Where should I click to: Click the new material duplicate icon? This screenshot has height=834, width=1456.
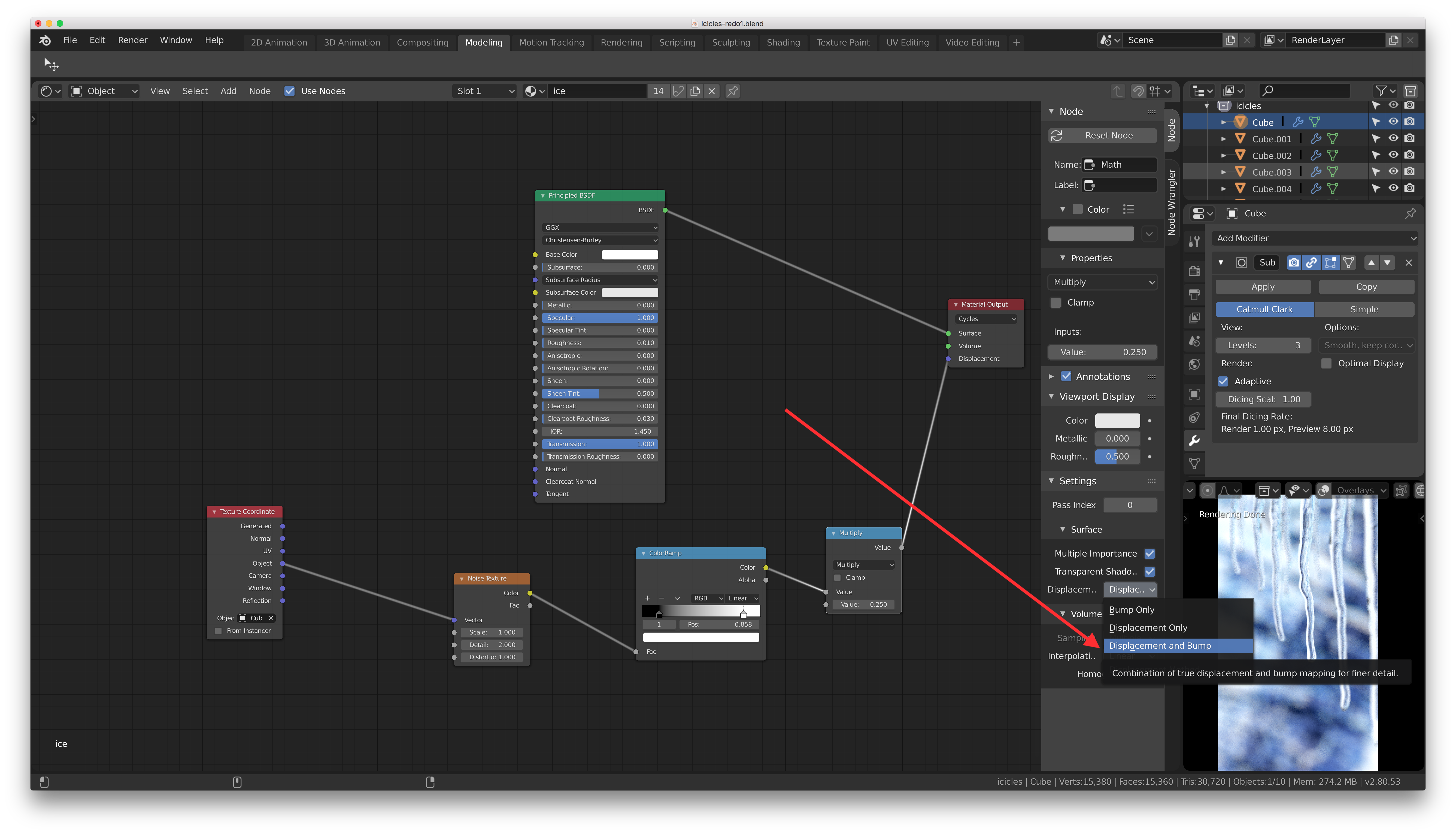tap(695, 91)
